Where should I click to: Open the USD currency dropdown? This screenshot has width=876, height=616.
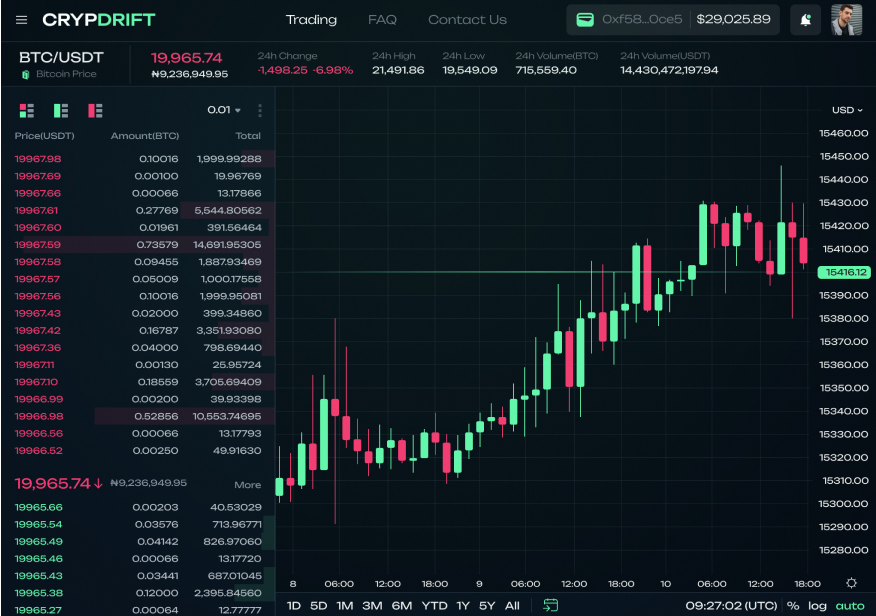tap(847, 110)
